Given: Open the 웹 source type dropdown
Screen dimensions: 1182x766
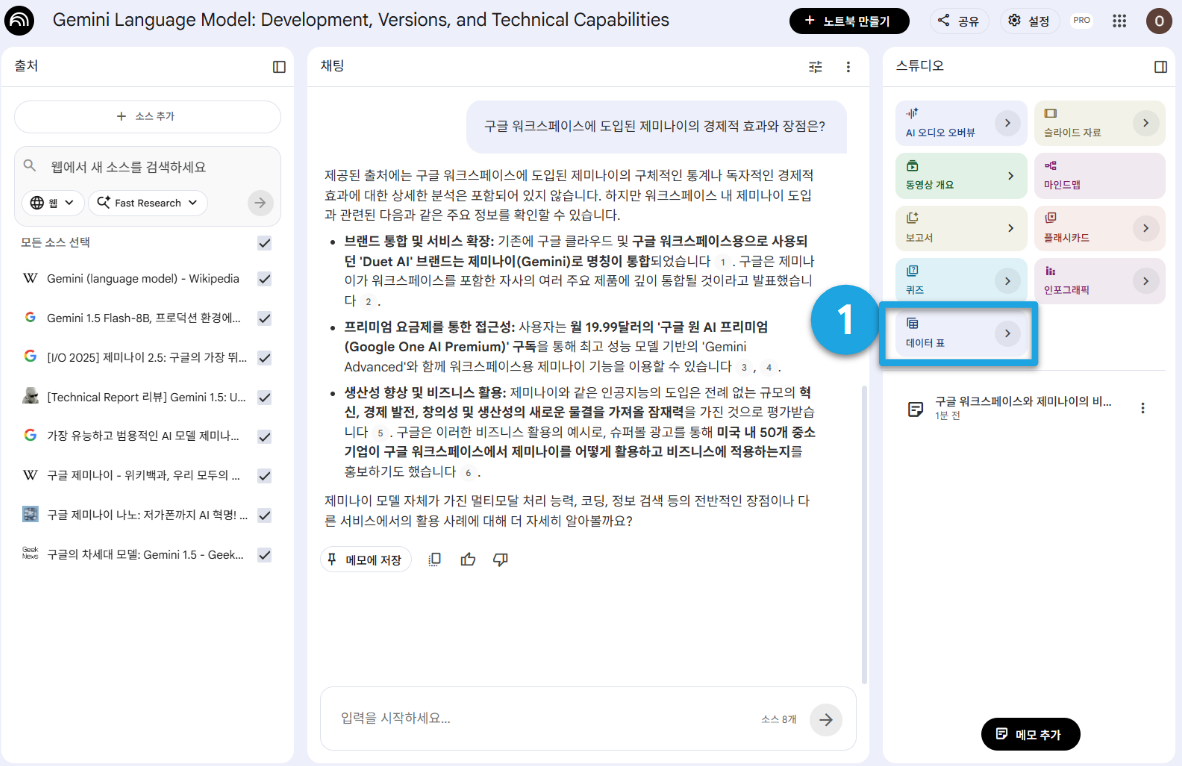Looking at the screenshot, I should 53,203.
